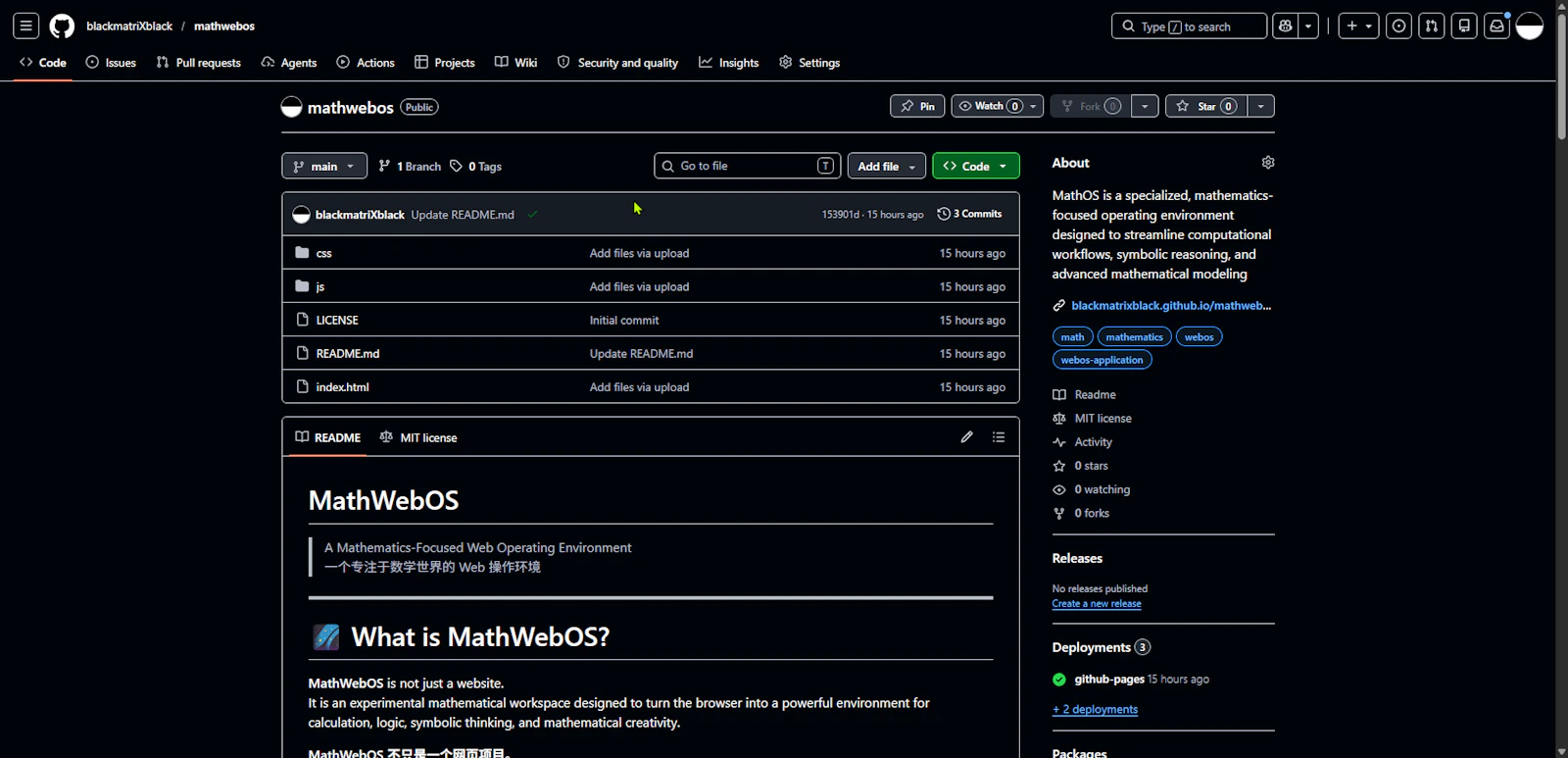The height and width of the screenshot is (758, 1568).
Task: Open the blackmatrixblack.github.io website link
Action: point(1171,306)
